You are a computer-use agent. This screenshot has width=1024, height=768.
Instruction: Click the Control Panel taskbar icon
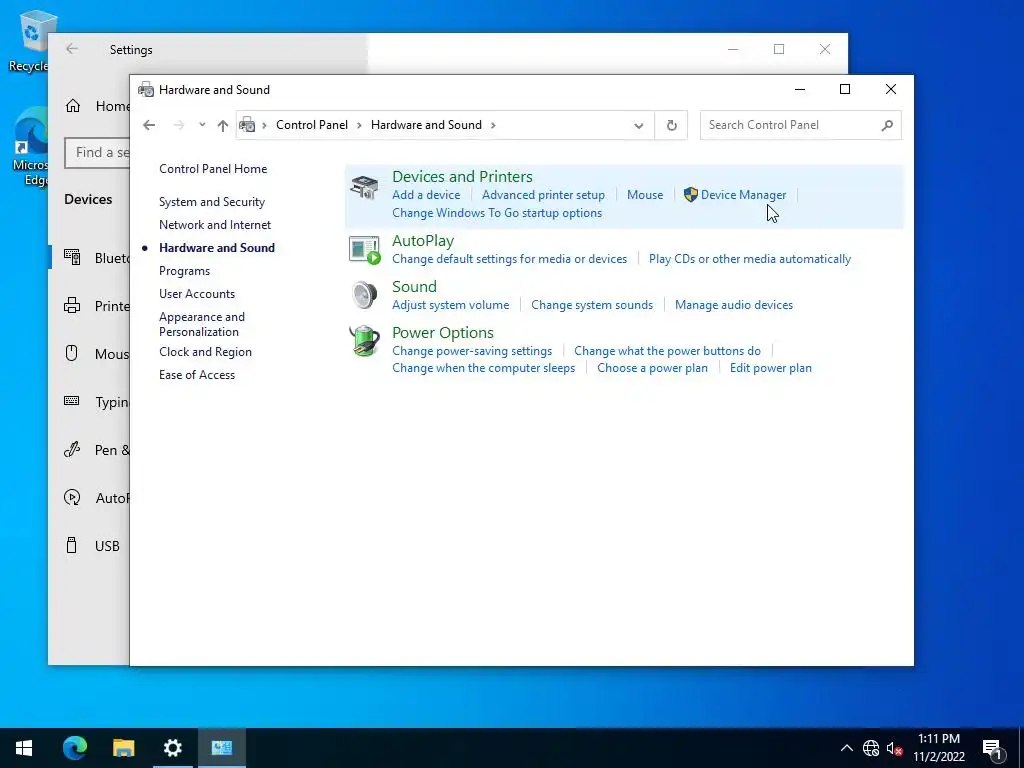tap(222, 748)
